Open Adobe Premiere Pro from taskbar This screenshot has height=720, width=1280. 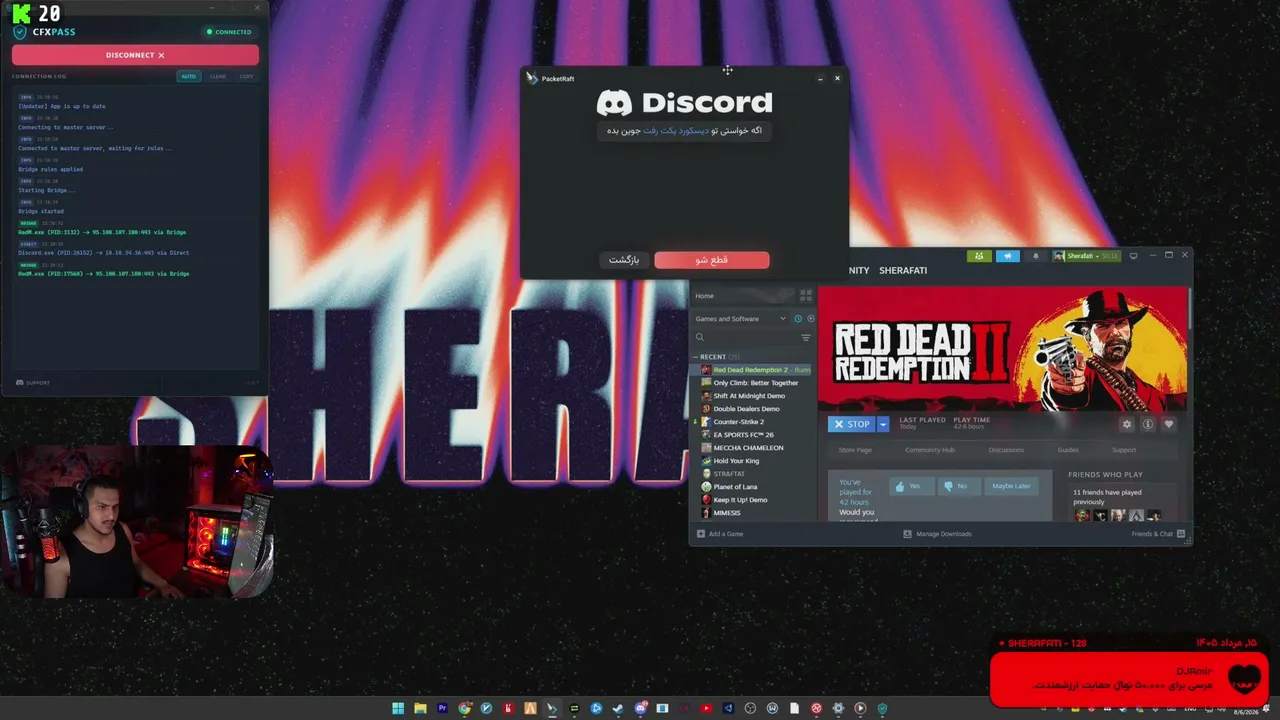click(442, 709)
